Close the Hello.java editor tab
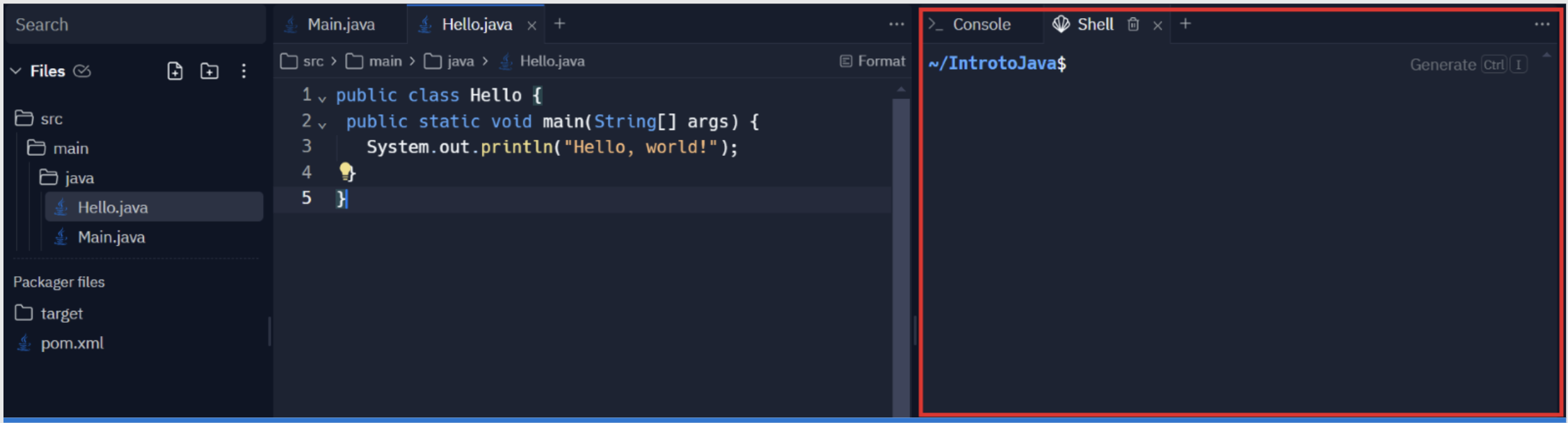Viewport: 1568px width, 423px height. click(531, 26)
